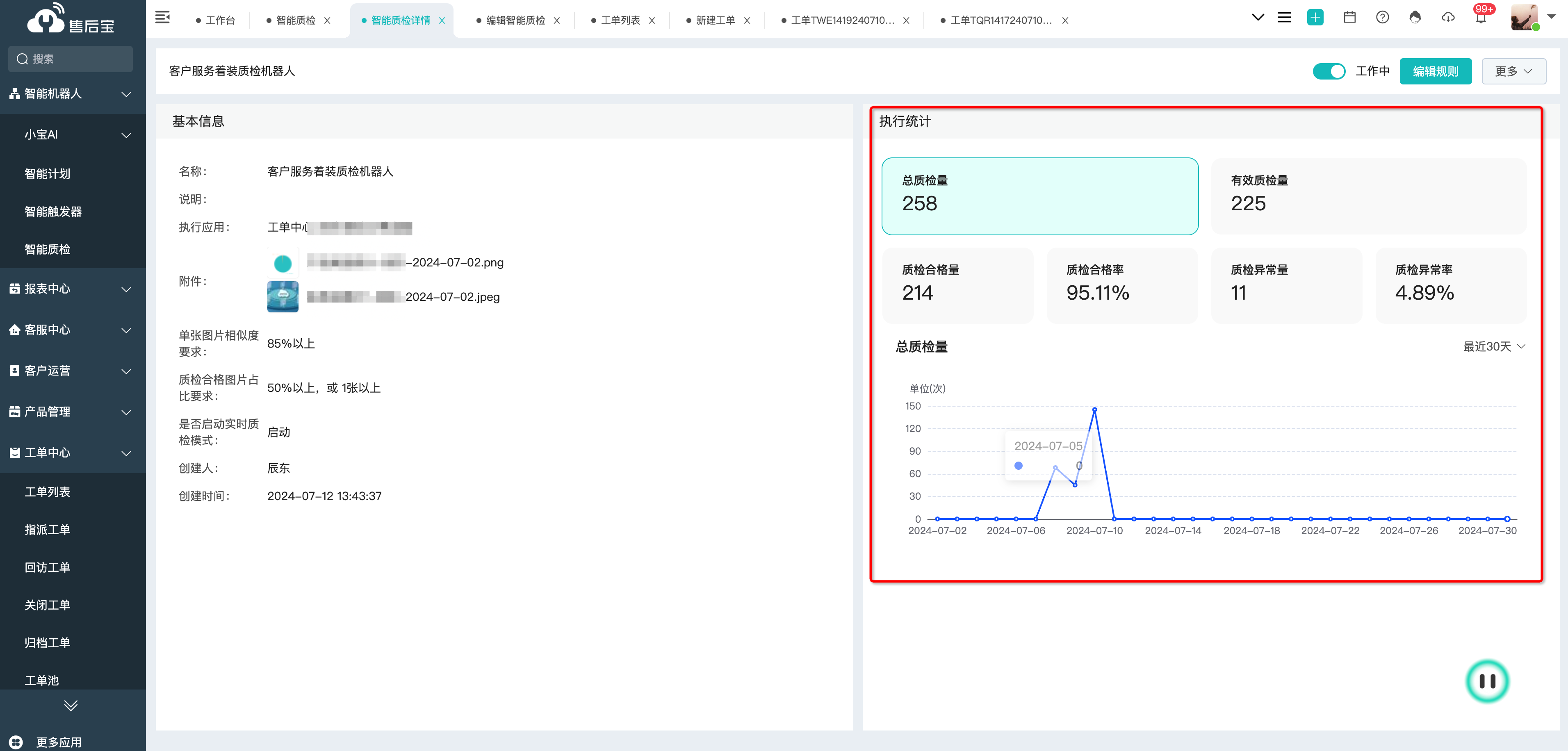Viewport: 1568px width, 751px height.
Task: Open 归档工单 in the sidebar
Action: tap(47, 643)
